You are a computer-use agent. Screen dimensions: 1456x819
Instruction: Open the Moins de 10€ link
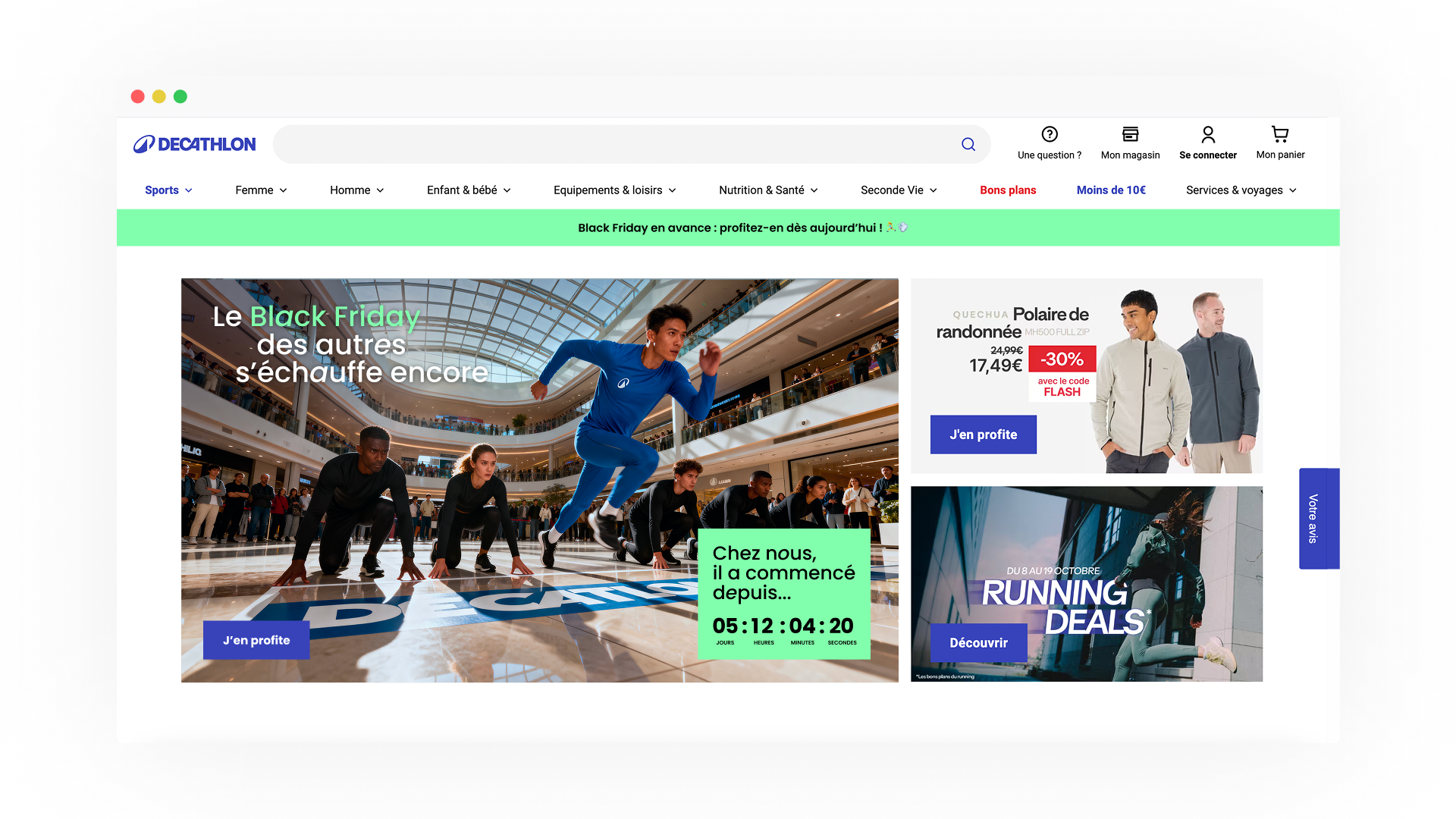(x=1111, y=190)
